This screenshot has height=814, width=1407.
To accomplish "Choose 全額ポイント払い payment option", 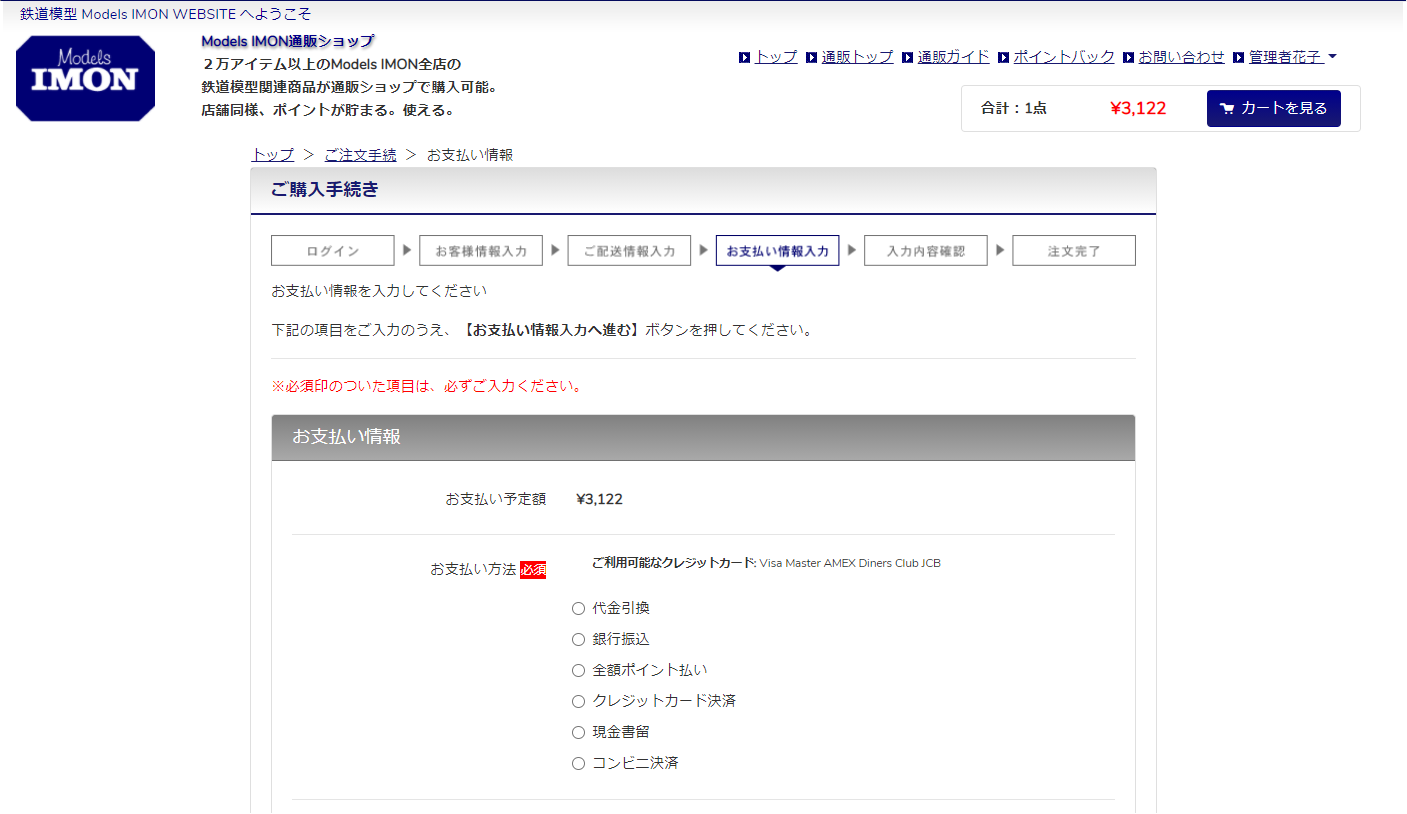I will tap(578, 670).
